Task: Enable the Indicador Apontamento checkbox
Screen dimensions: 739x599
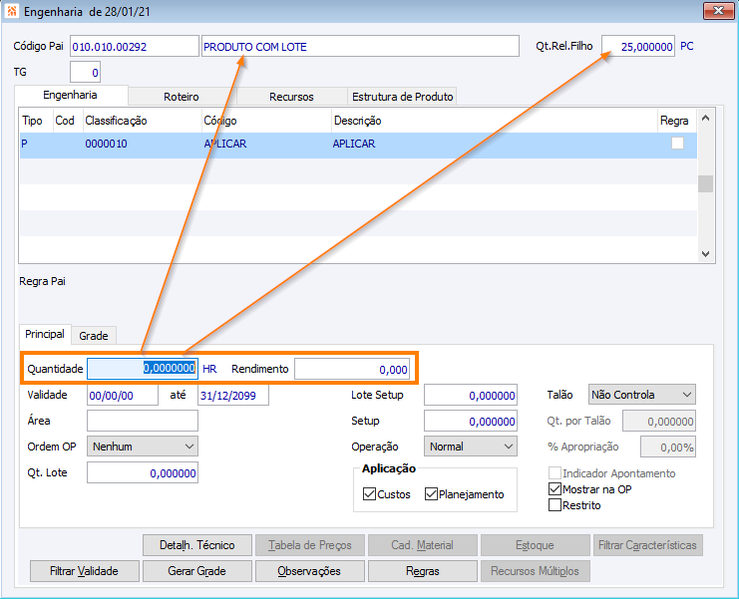Action: (555, 473)
